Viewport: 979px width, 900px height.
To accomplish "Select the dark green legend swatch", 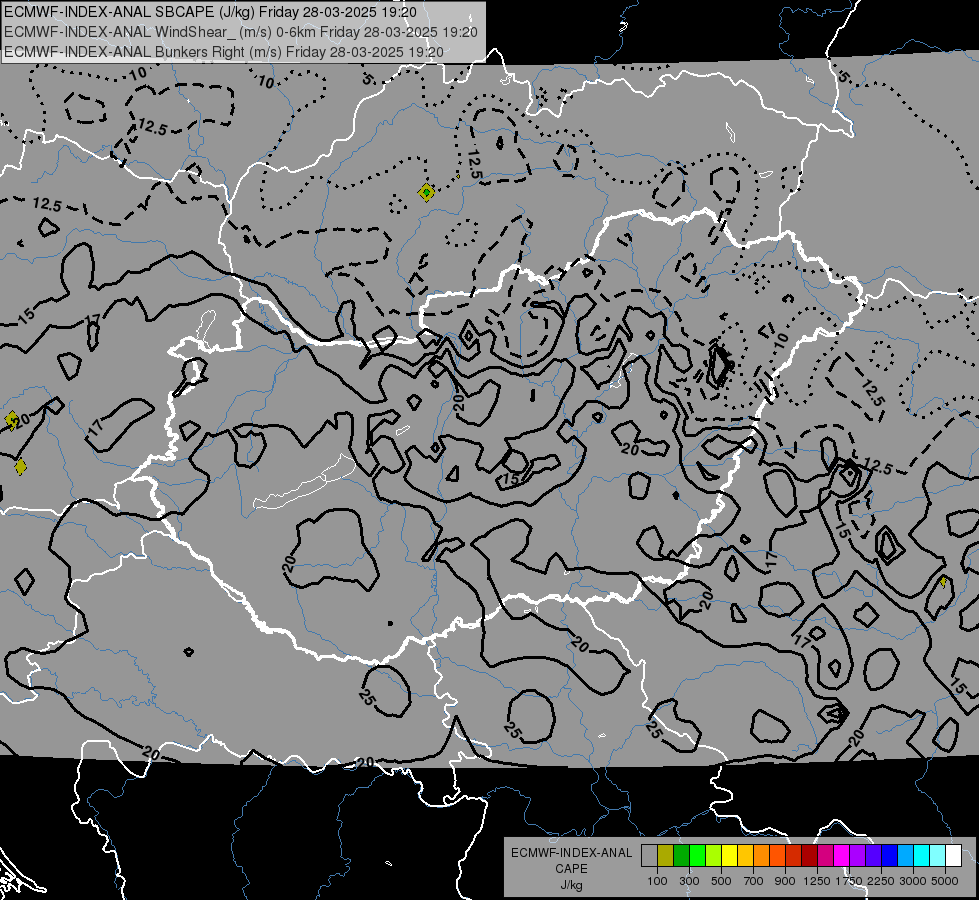I will [681, 856].
